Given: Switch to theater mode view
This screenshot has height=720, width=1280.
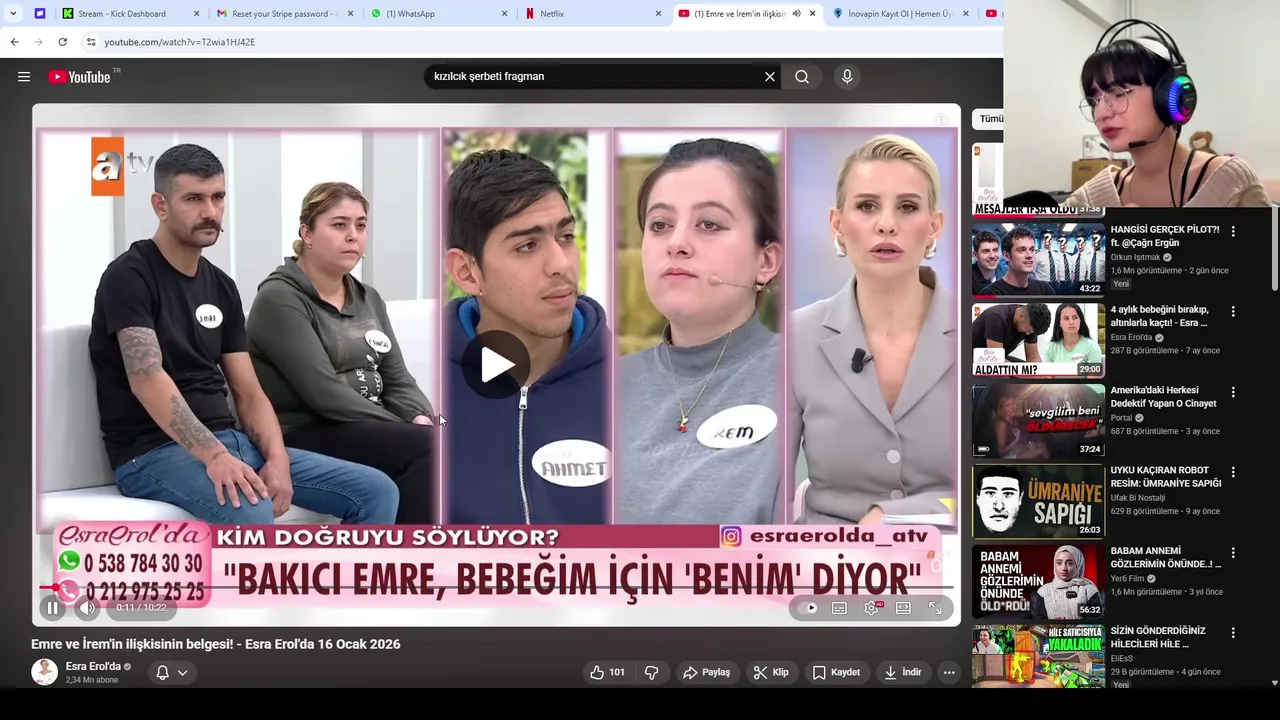Looking at the screenshot, I should click(x=904, y=608).
